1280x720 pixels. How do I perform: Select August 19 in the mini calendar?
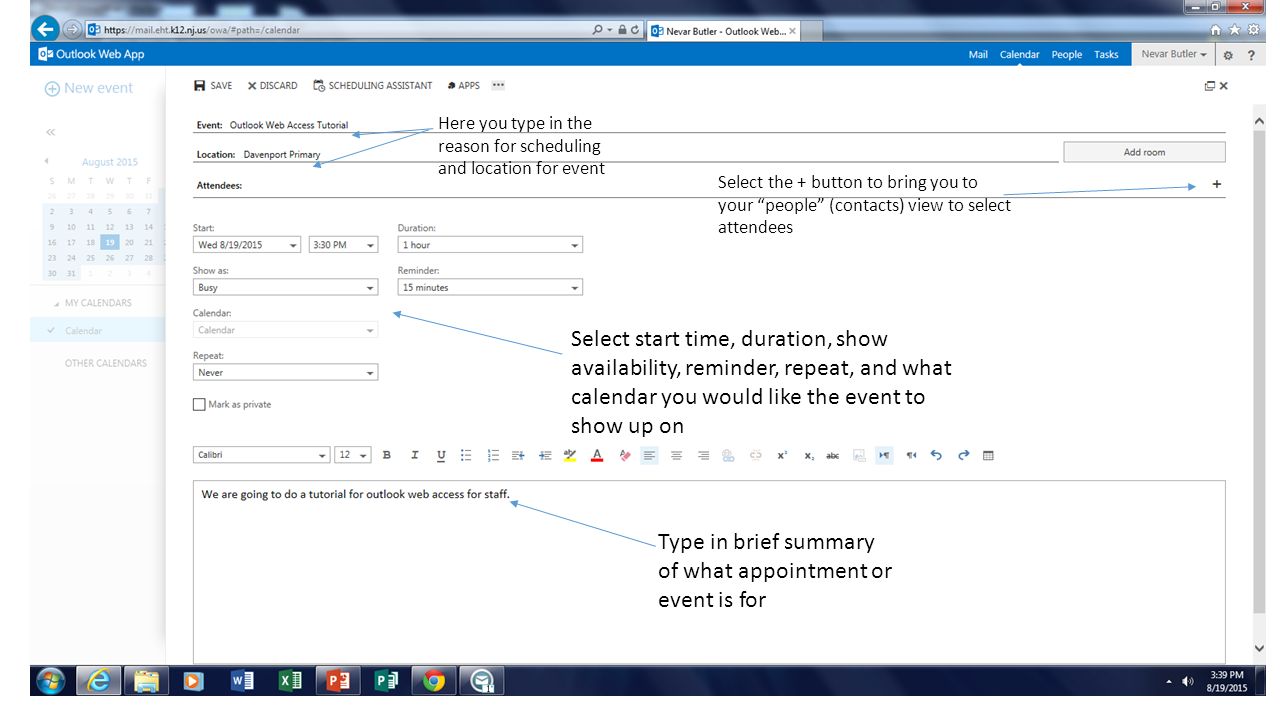[x=109, y=242]
